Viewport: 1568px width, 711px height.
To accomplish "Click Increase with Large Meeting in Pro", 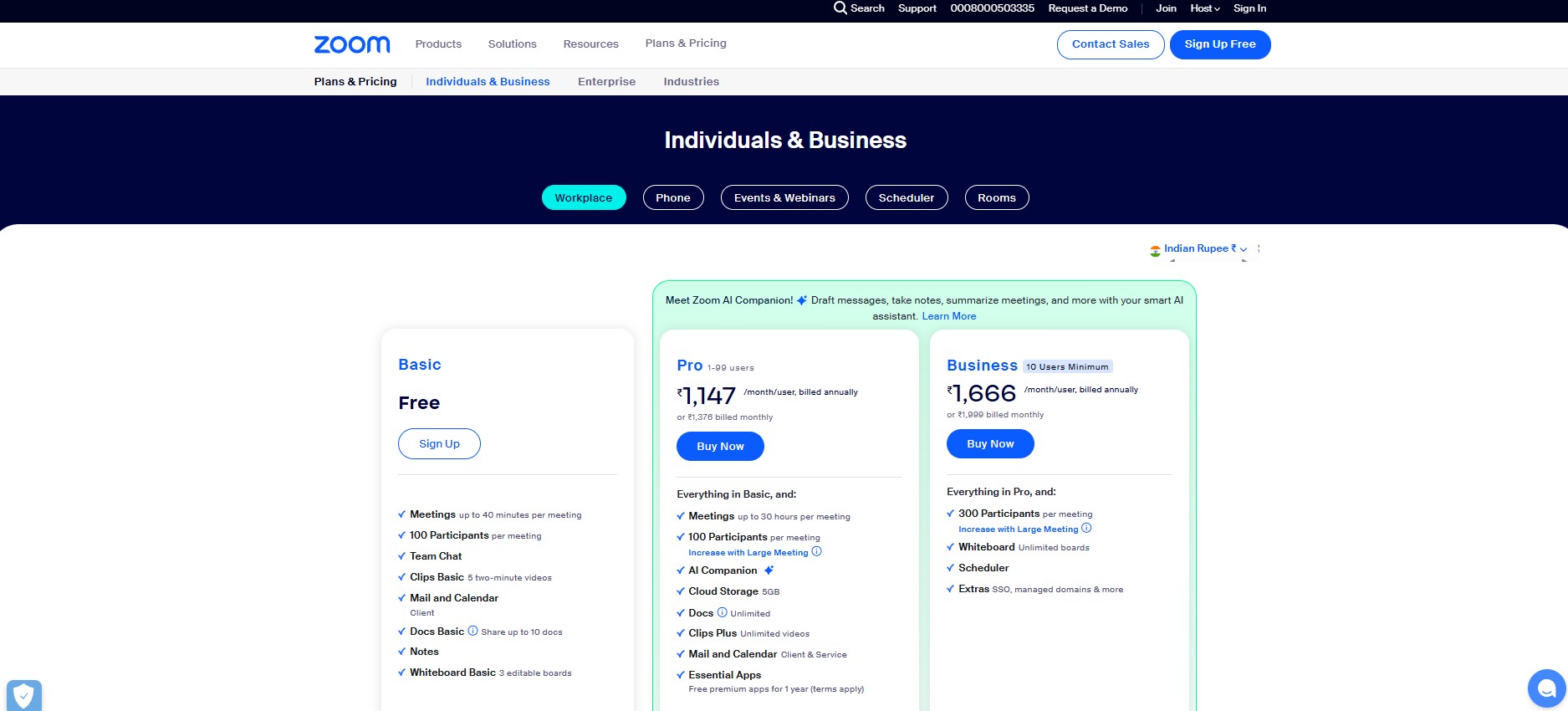I will pos(748,553).
